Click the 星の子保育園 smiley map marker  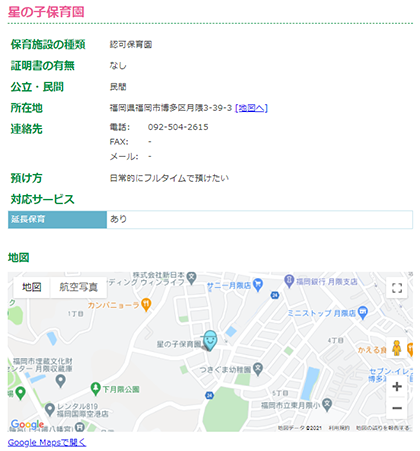point(210,340)
